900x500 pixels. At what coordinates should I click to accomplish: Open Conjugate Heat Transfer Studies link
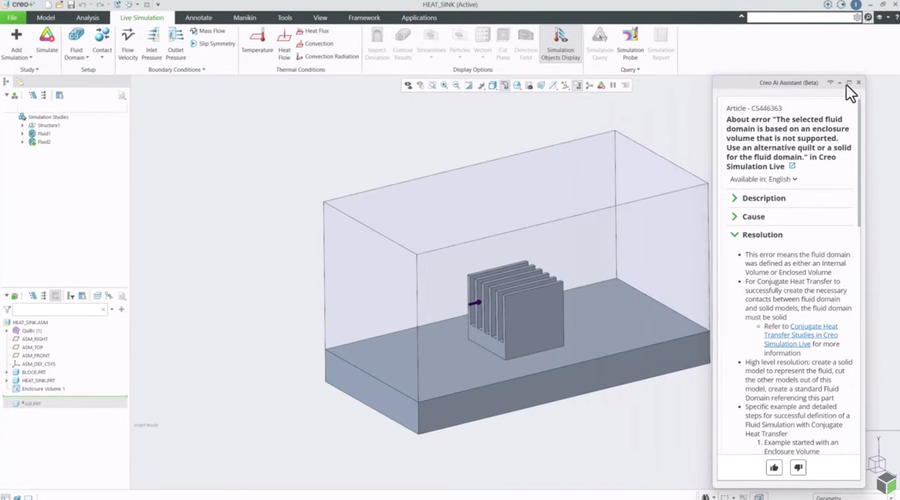click(x=801, y=335)
